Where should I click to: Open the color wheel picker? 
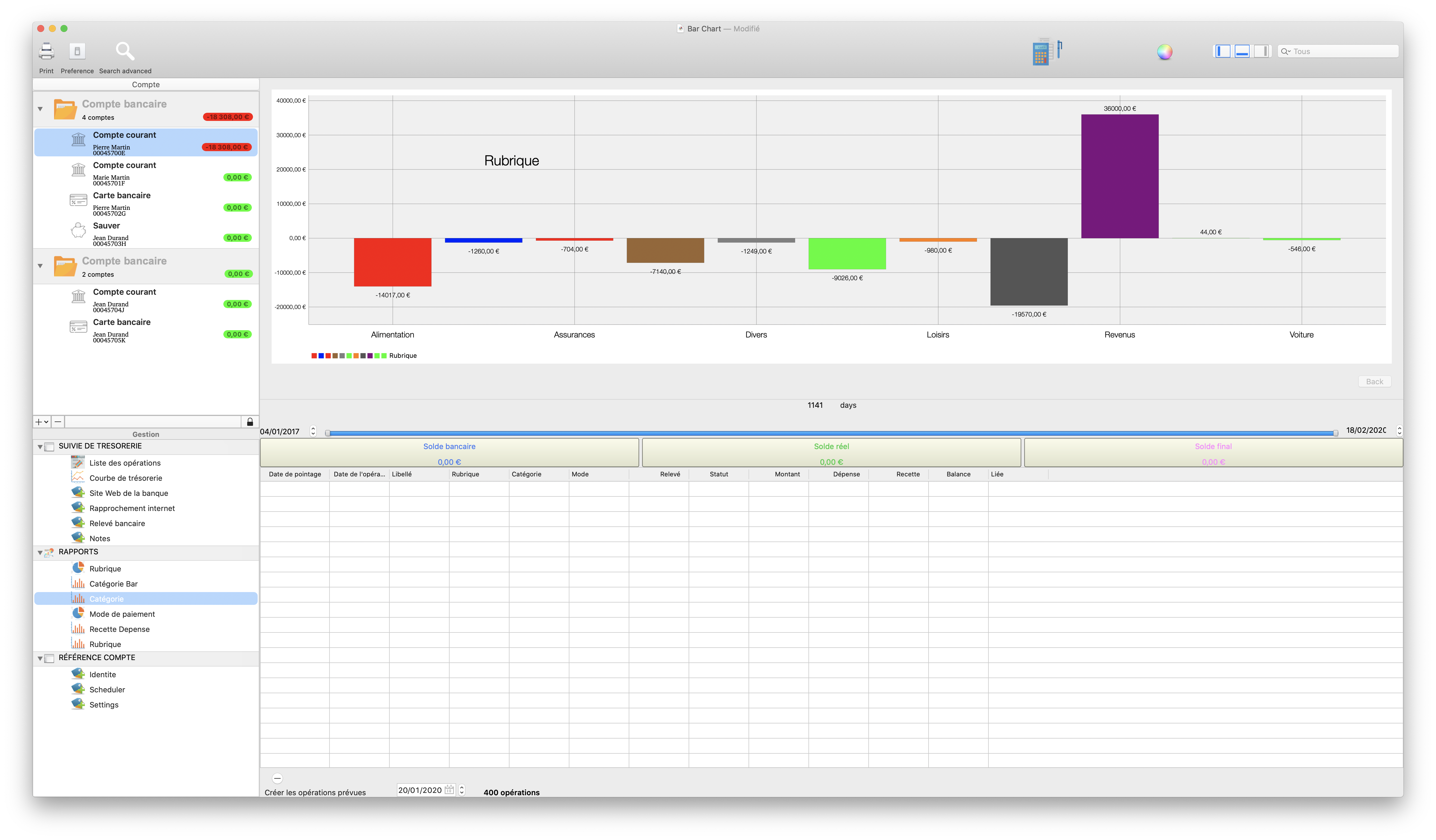click(1164, 52)
